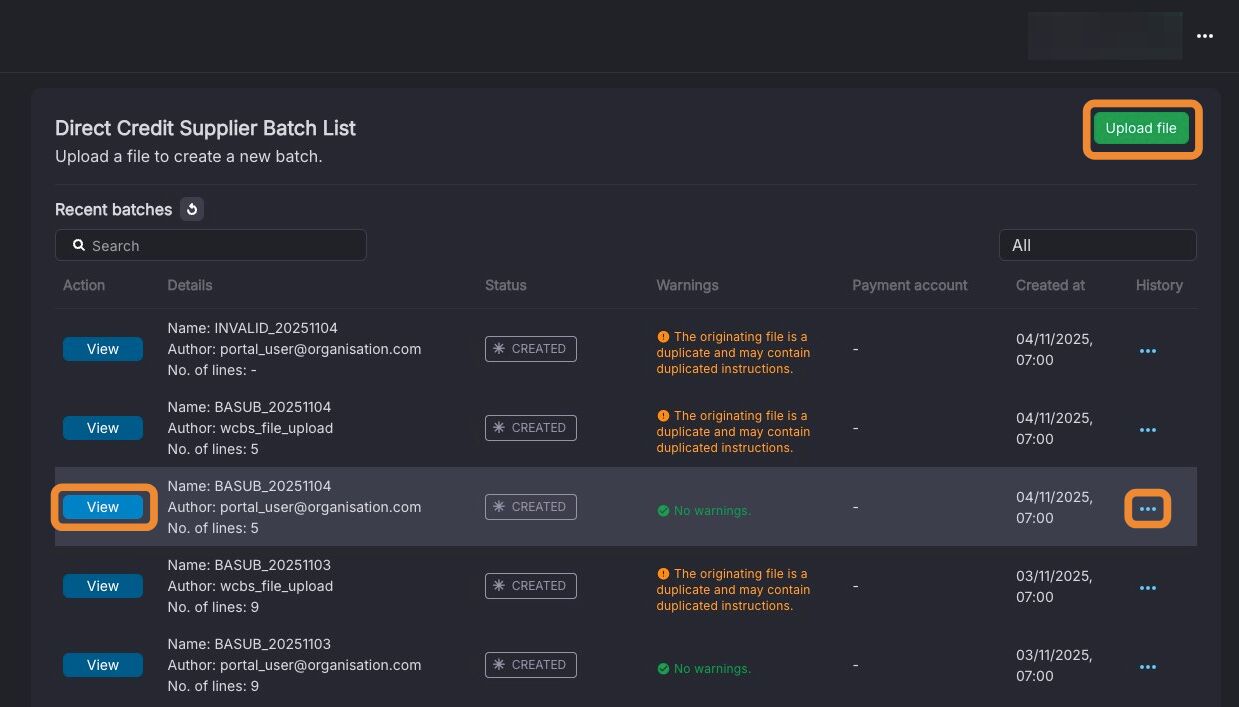
Task: Open history menu for INVALID_20251104 batch
Action: 1148,351
